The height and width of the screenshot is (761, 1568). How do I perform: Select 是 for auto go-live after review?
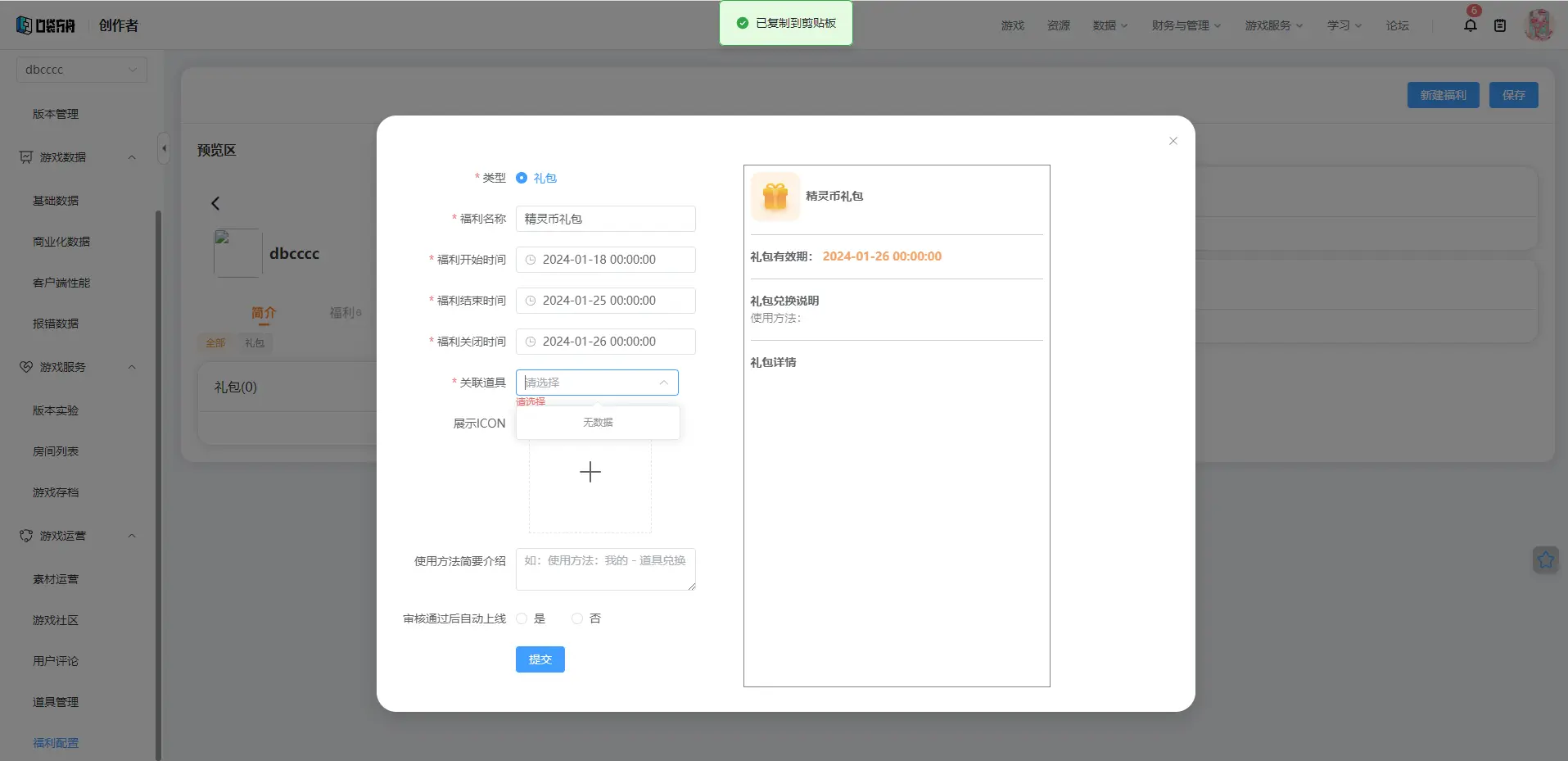522,618
